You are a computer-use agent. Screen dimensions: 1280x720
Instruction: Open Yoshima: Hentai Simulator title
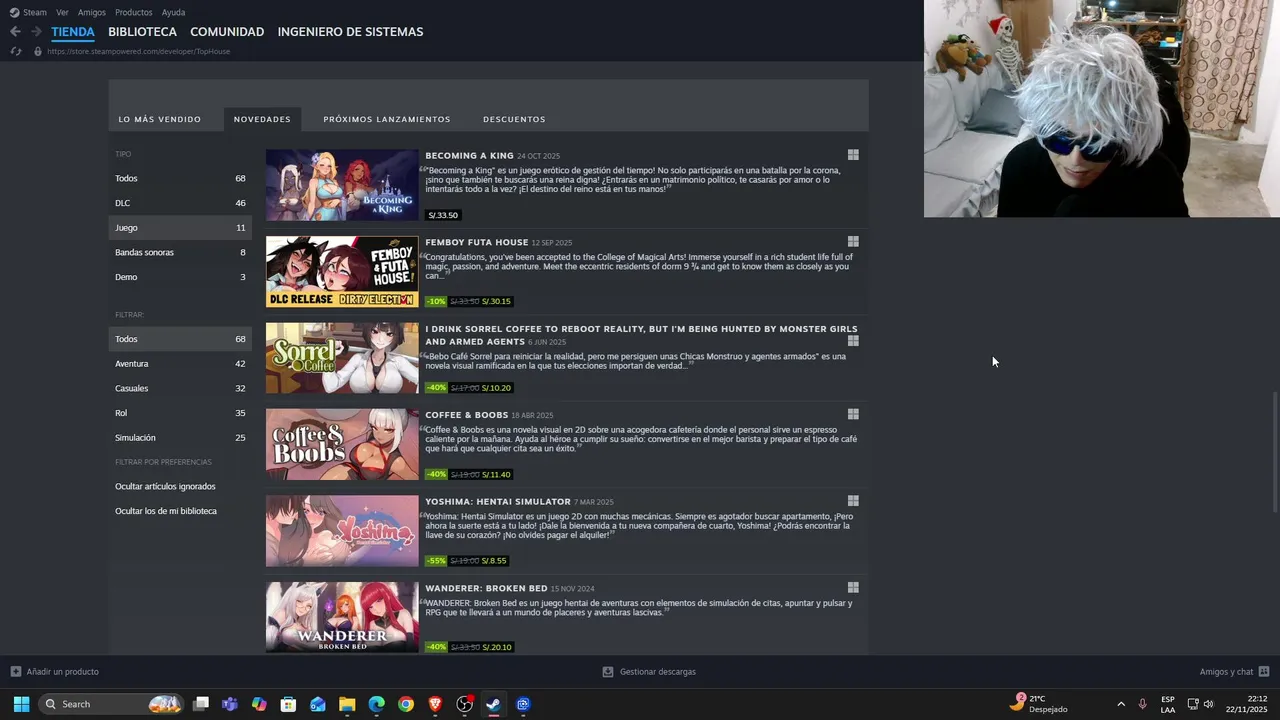498,502
